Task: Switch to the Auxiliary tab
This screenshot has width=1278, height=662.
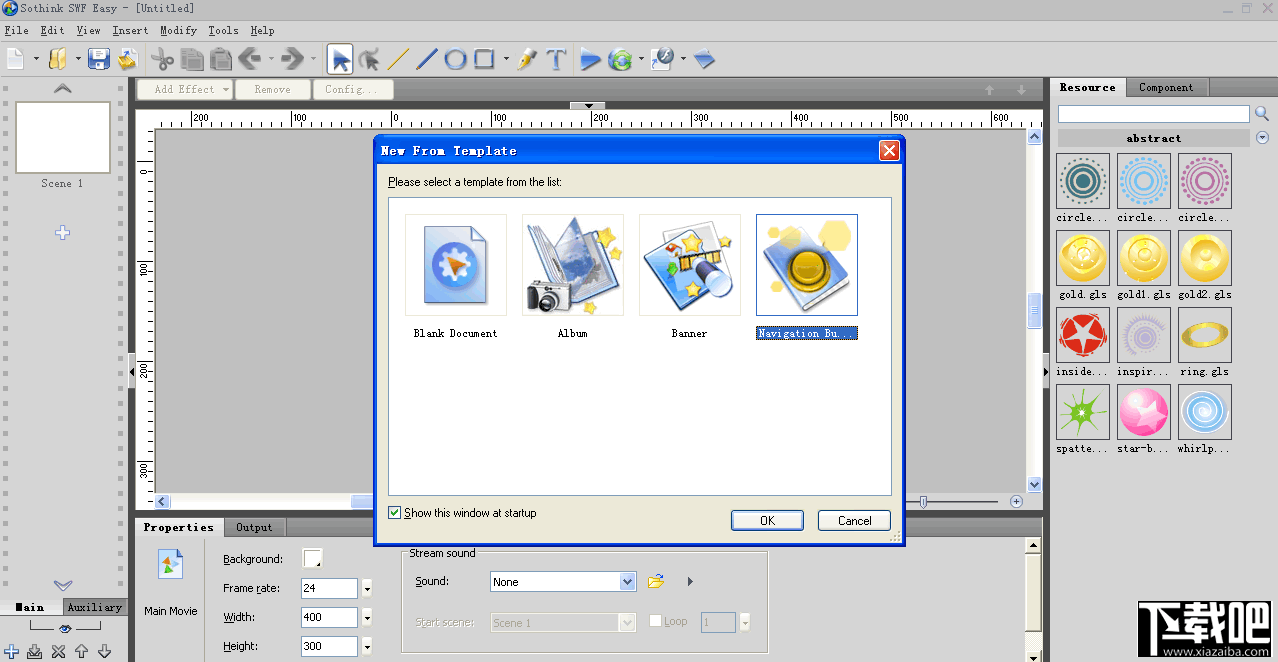Action: click(x=94, y=607)
